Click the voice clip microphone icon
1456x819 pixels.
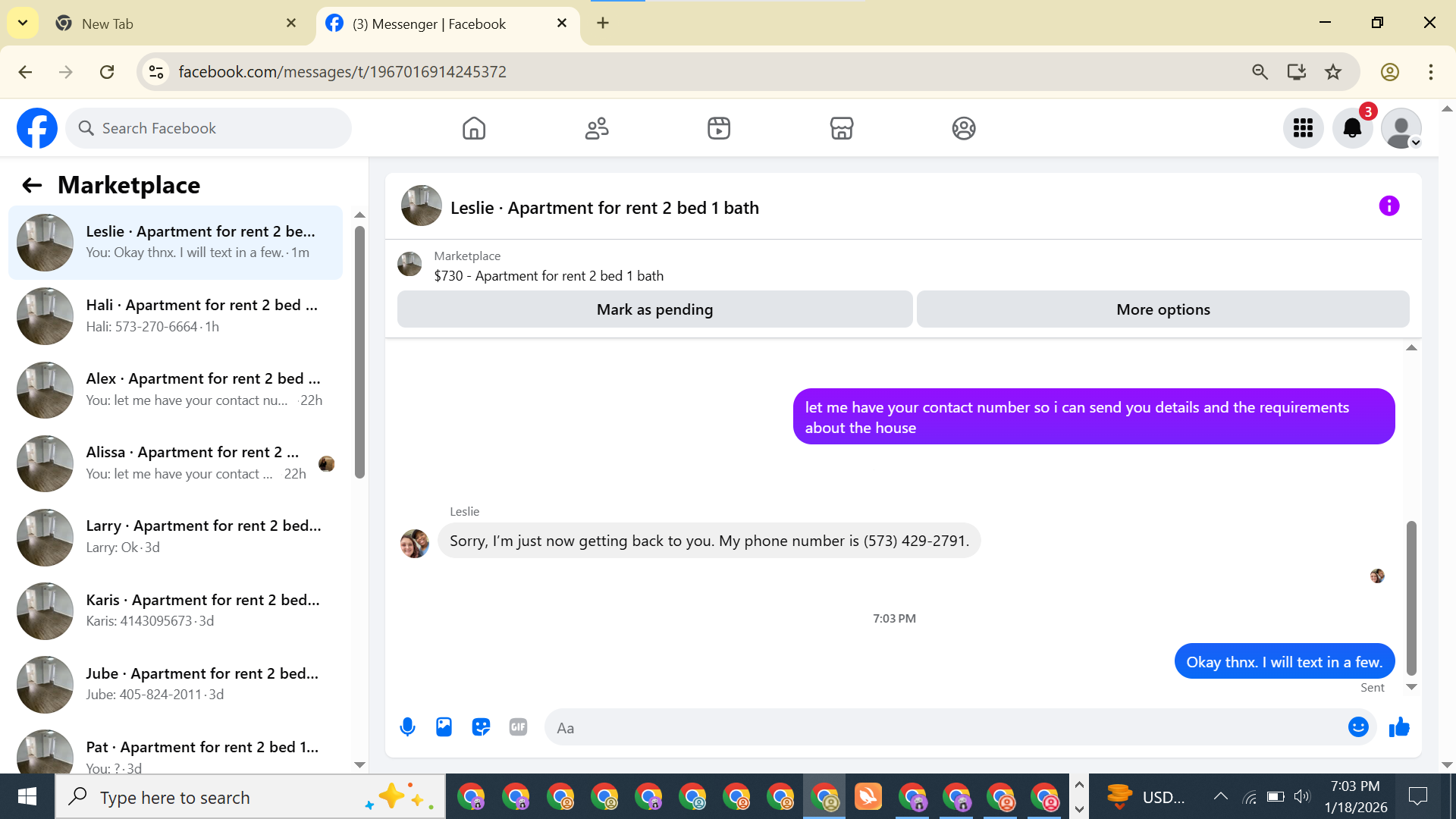click(x=407, y=727)
